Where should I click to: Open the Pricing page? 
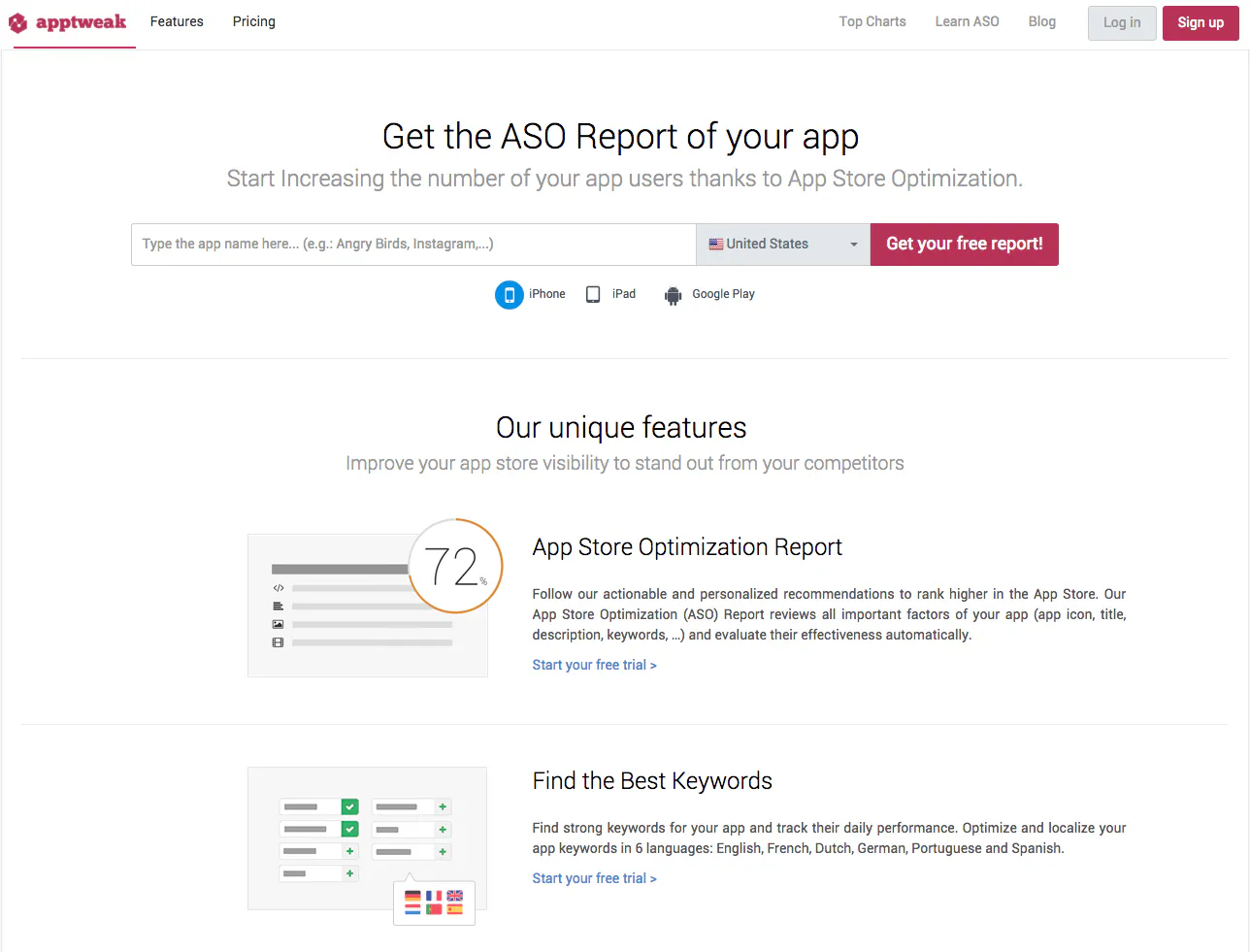(254, 21)
